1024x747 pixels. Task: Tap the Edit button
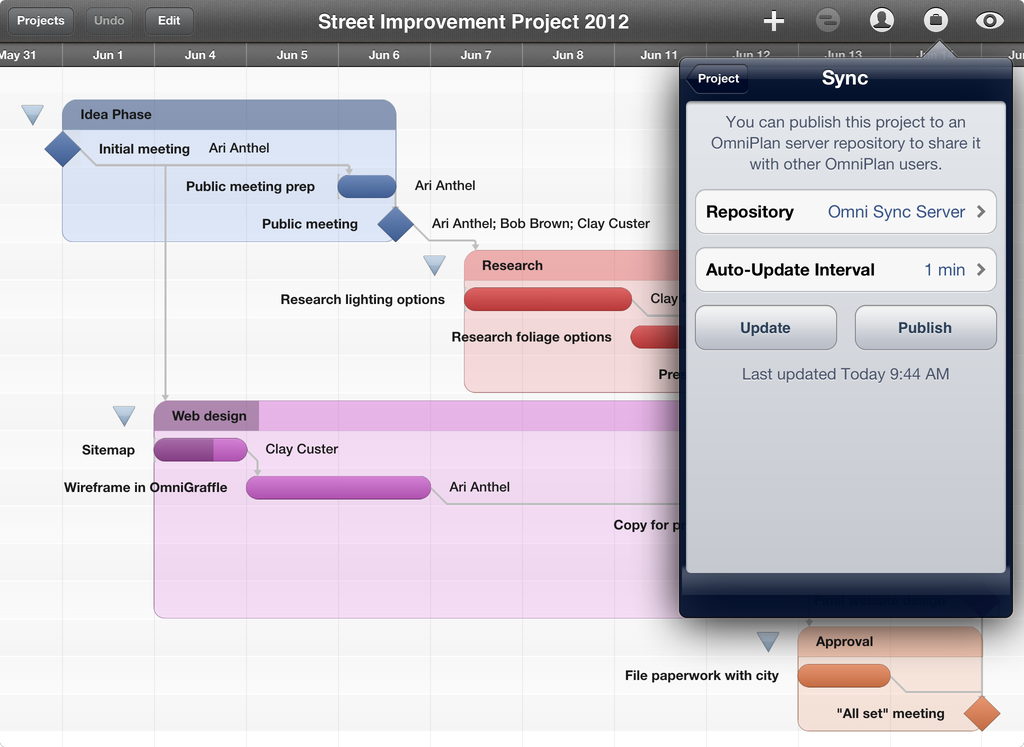169,20
